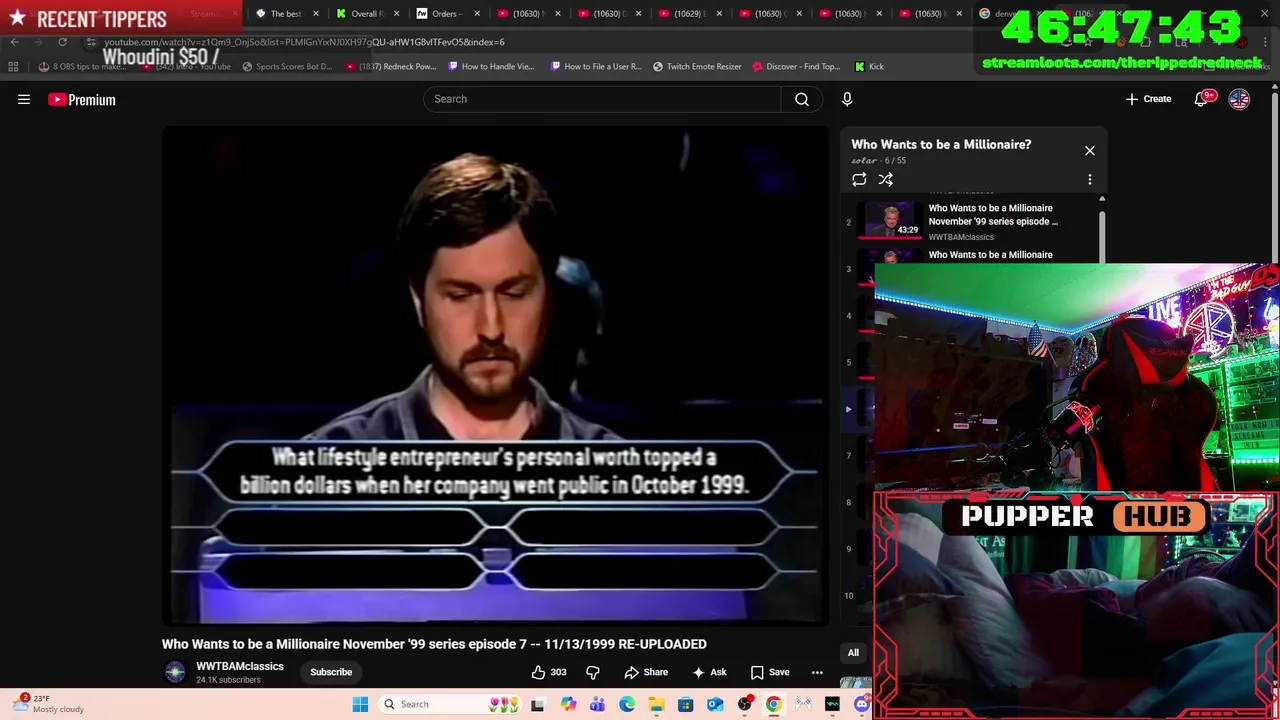This screenshot has height=720, width=1280.
Task: Open "How to File a User R..." bookmark
Action: pyautogui.click(x=596, y=67)
